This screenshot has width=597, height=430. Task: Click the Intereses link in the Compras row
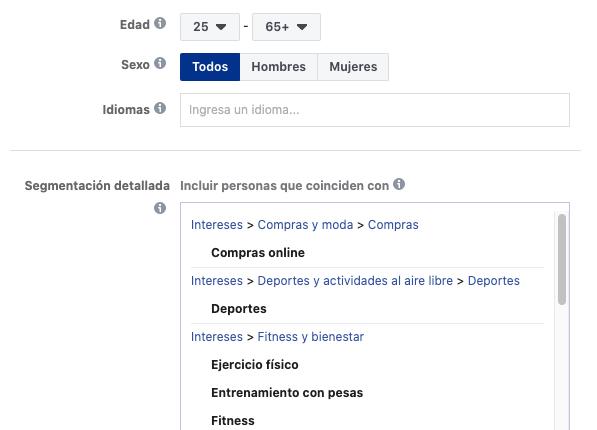217,225
